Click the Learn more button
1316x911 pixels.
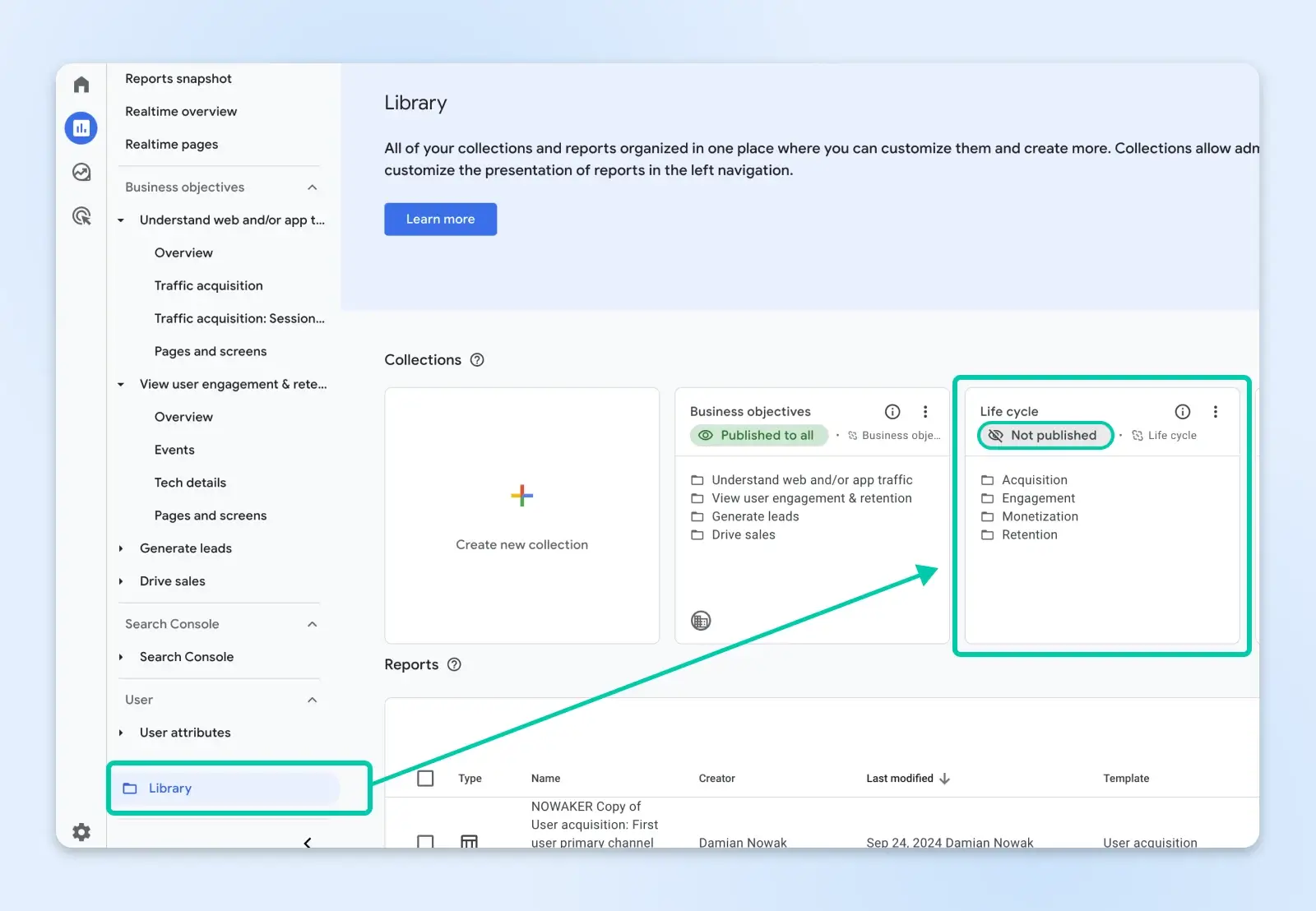tap(440, 220)
